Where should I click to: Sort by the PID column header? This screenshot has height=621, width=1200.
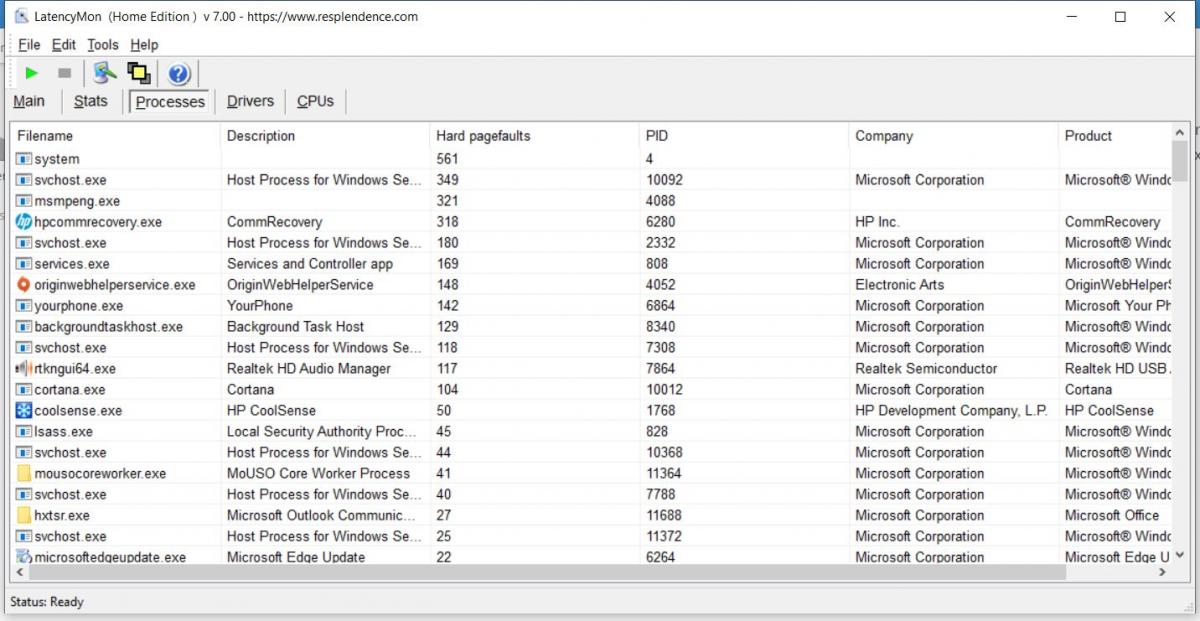tap(744, 136)
